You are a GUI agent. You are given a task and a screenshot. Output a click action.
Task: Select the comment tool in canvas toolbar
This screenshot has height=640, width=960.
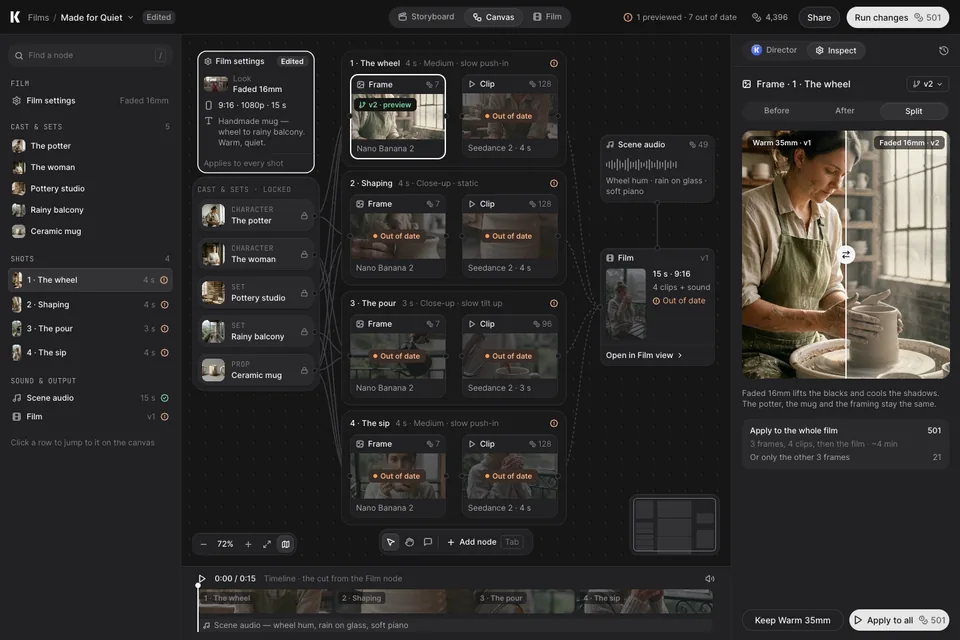(x=428, y=542)
